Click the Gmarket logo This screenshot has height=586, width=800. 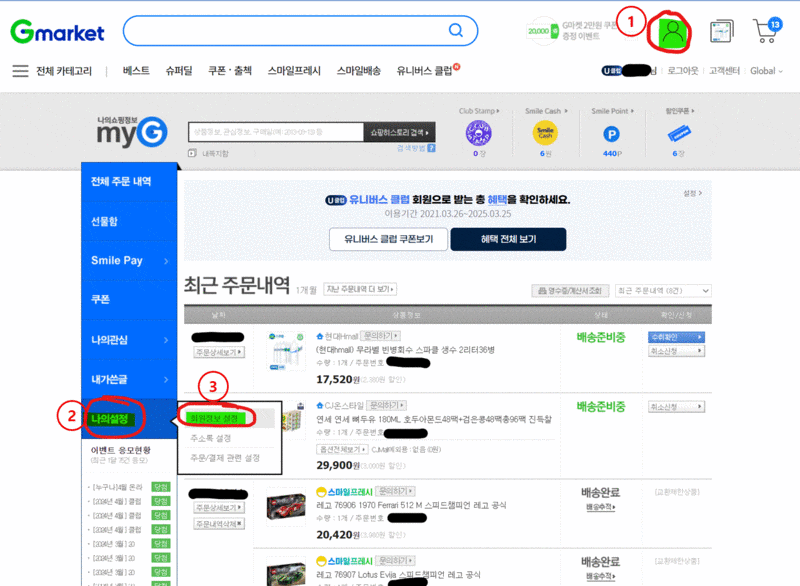[x=57, y=32]
